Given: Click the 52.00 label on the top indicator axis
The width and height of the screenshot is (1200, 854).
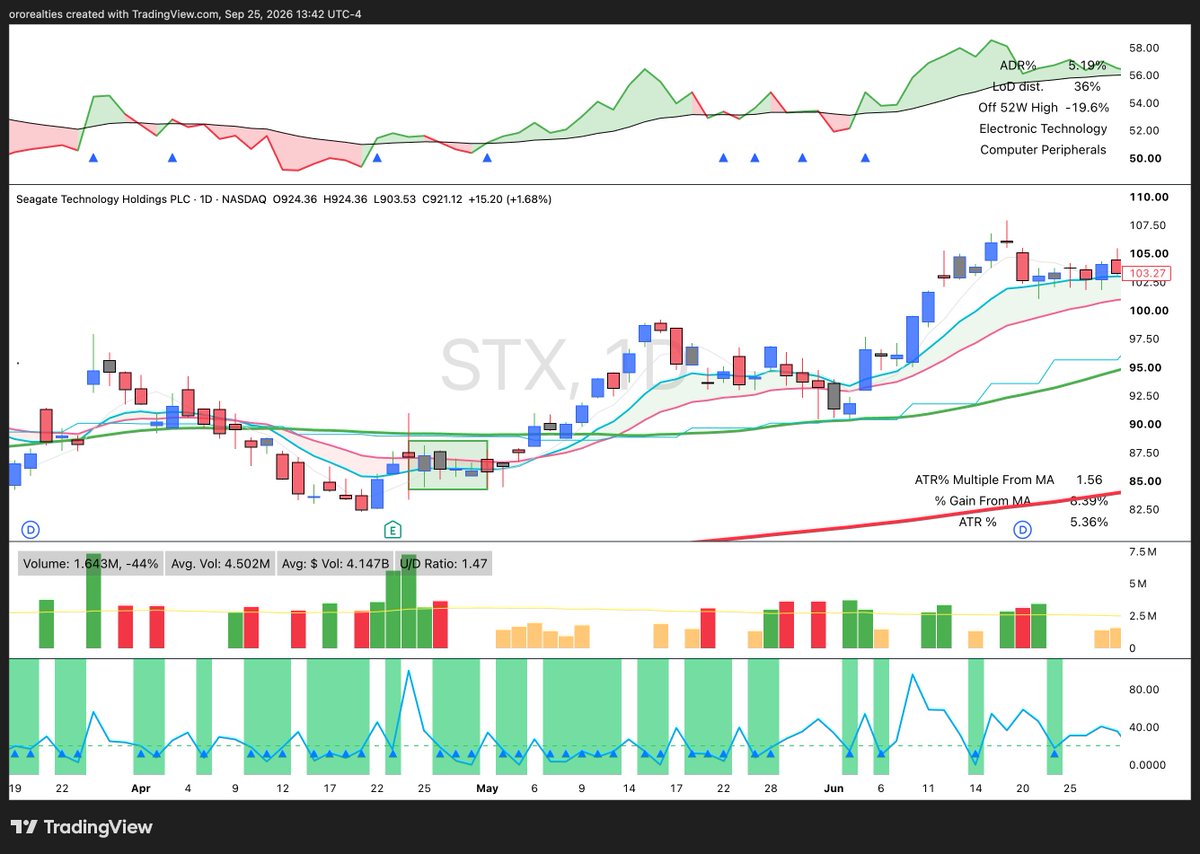Looking at the screenshot, I should click(x=1146, y=131).
